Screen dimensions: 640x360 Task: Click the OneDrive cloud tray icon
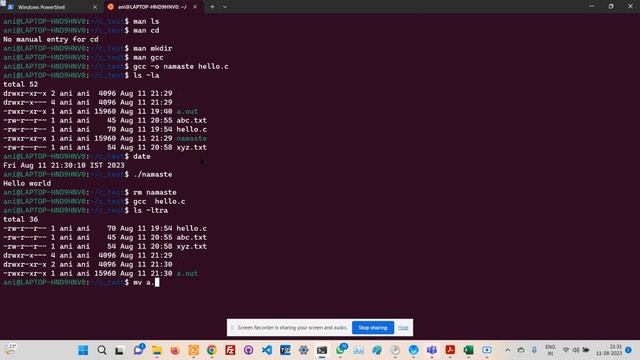pos(521,350)
